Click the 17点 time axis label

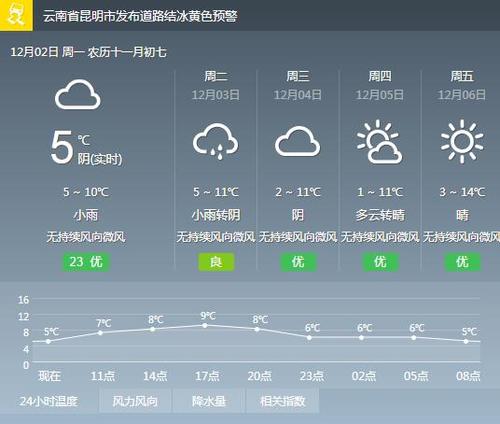(x=207, y=376)
